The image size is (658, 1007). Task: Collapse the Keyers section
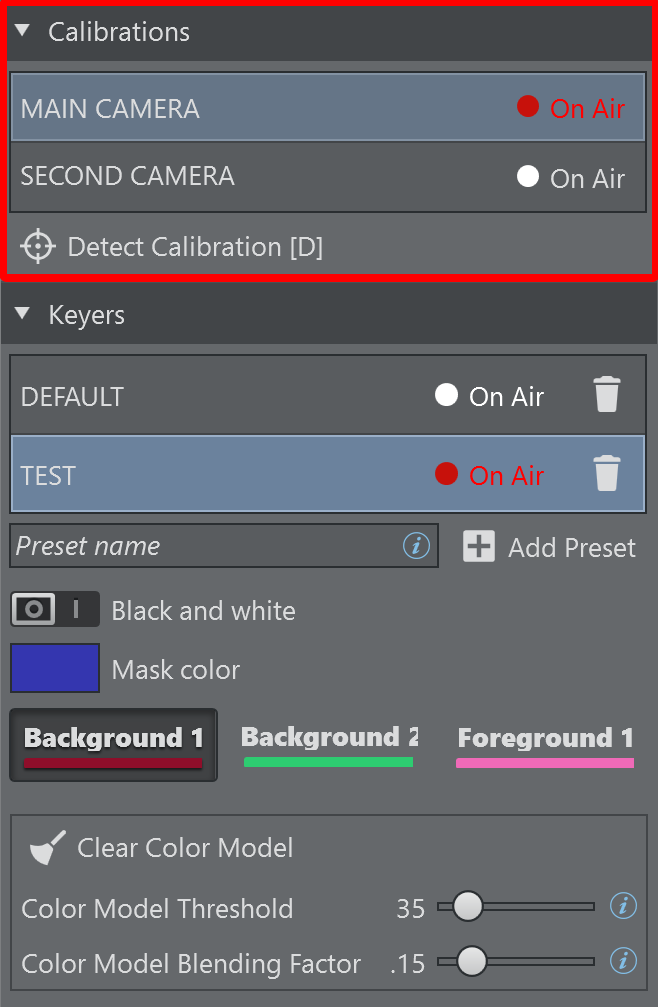point(23,315)
